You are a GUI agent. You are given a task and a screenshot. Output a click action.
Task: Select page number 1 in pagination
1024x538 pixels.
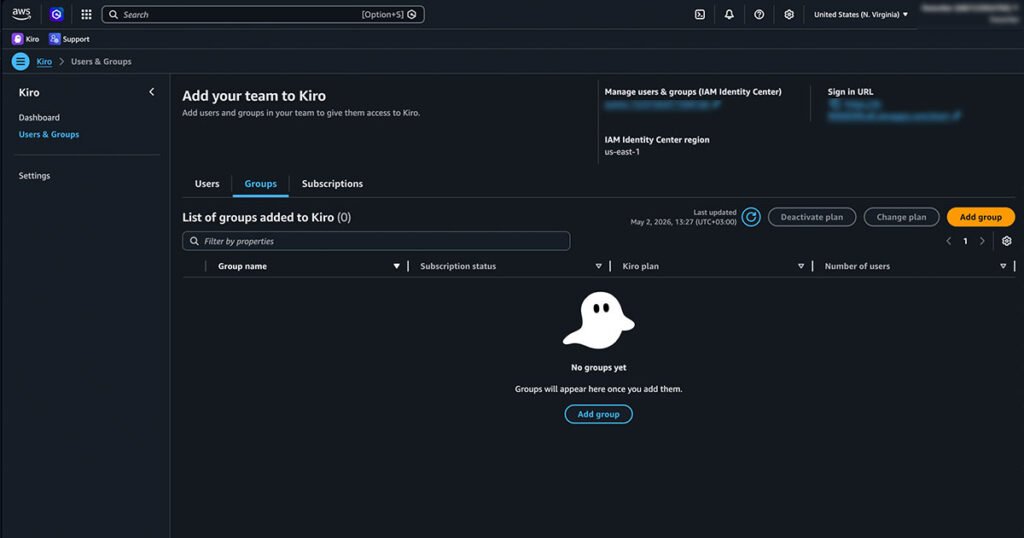pyautogui.click(x=965, y=241)
